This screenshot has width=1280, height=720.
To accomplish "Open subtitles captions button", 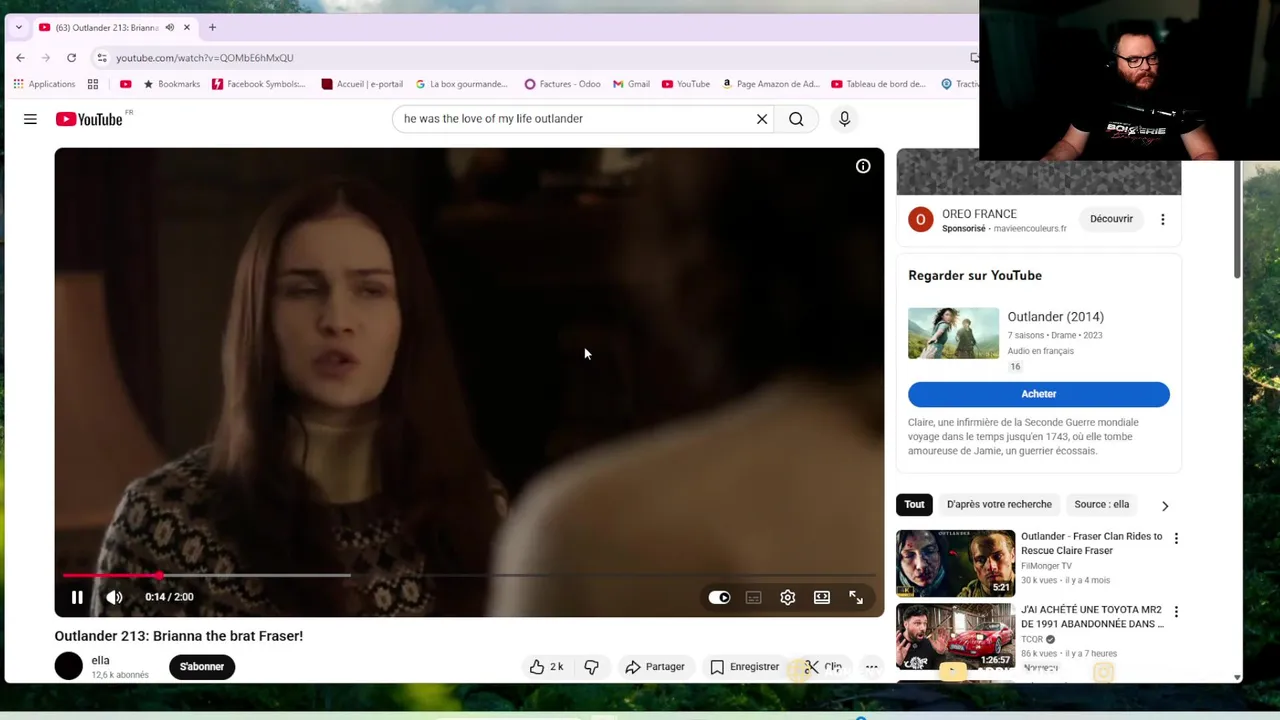I will [754, 597].
